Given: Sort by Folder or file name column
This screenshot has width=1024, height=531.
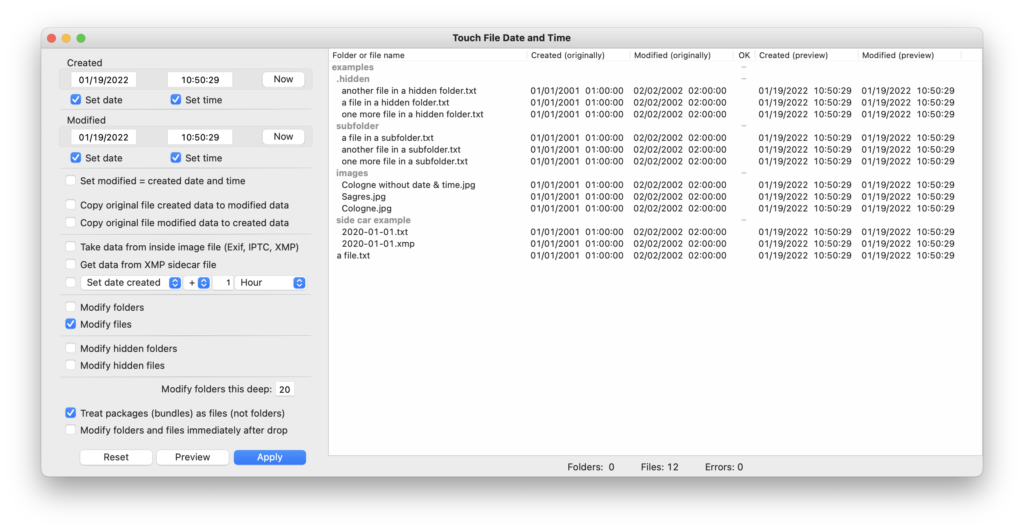Looking at the screenshot, I should 428,56.
